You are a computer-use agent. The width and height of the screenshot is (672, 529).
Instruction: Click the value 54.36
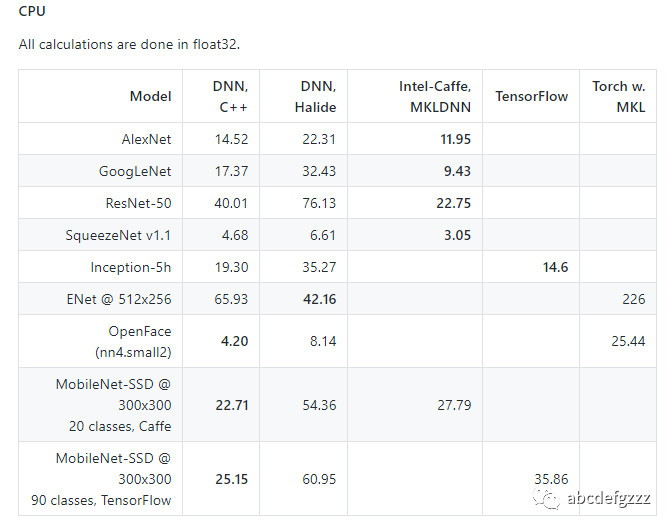[x=319, y=405]
